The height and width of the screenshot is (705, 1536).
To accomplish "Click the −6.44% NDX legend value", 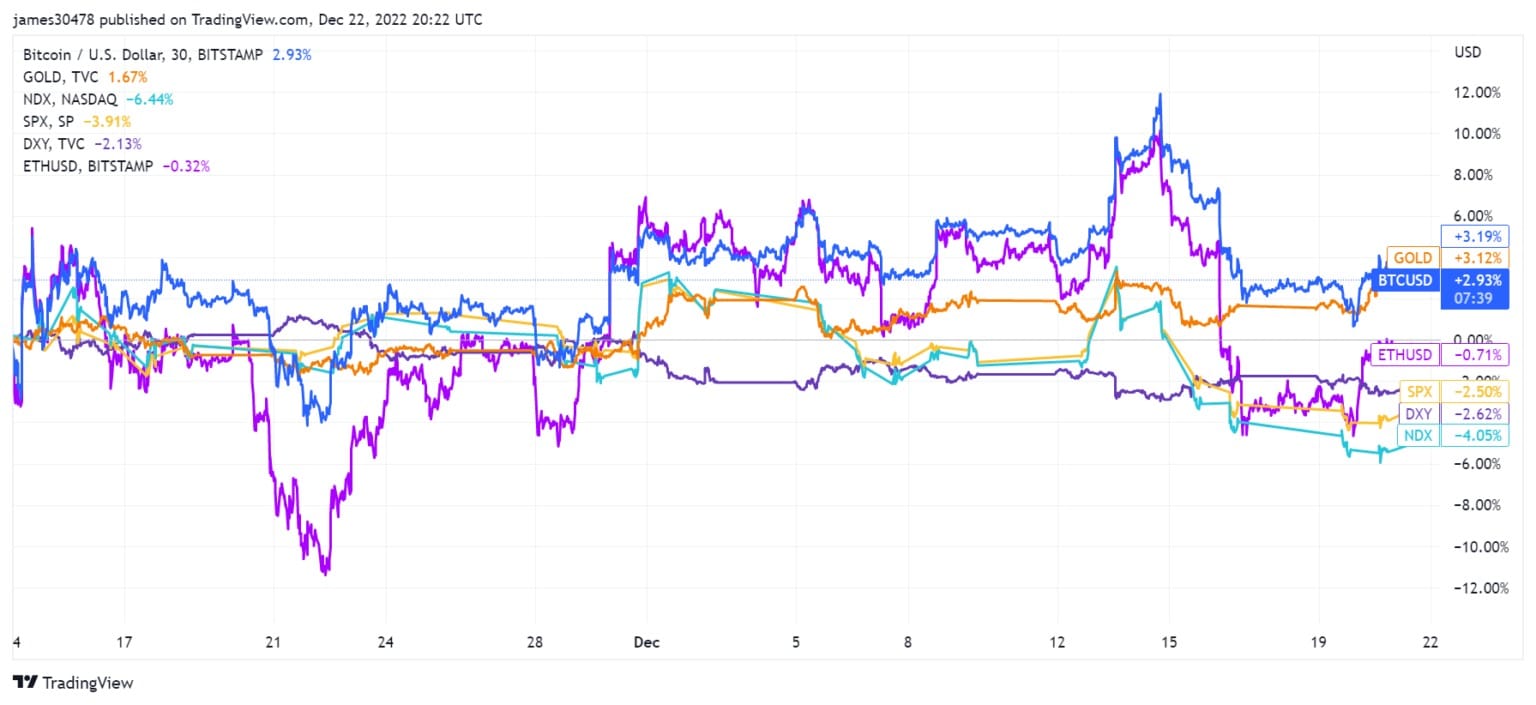I will (149, 99).
